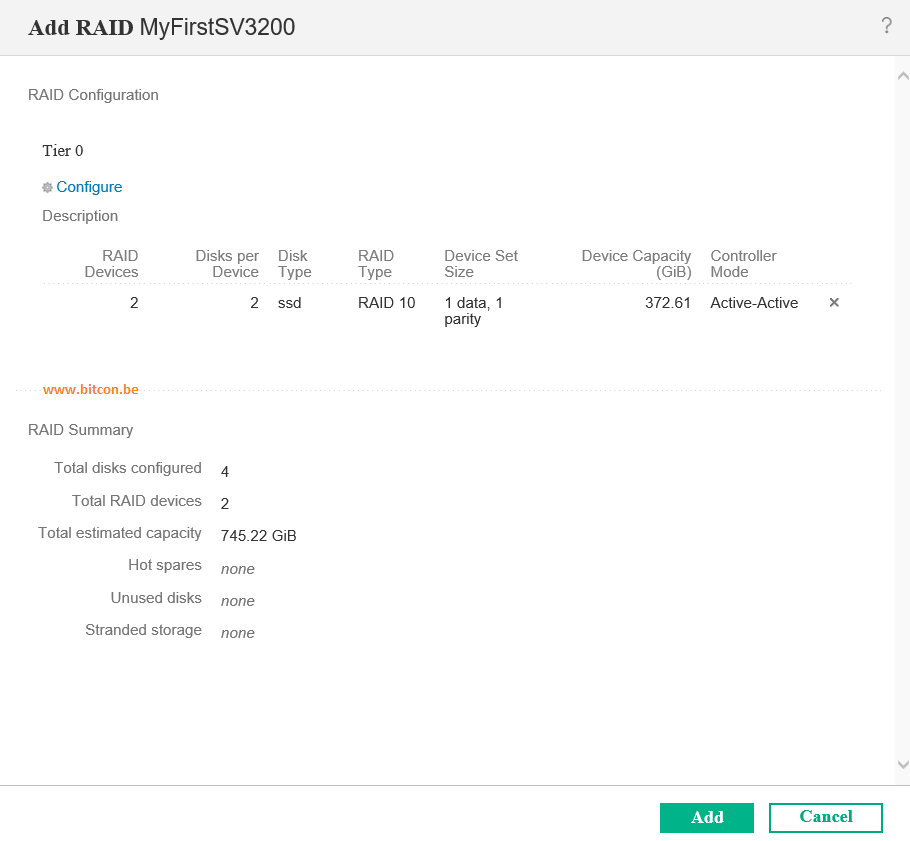The image size is (910, 841).
Task: Click the Add RAID MyFirstSV3200 title
Action: [x=162, y=27]
